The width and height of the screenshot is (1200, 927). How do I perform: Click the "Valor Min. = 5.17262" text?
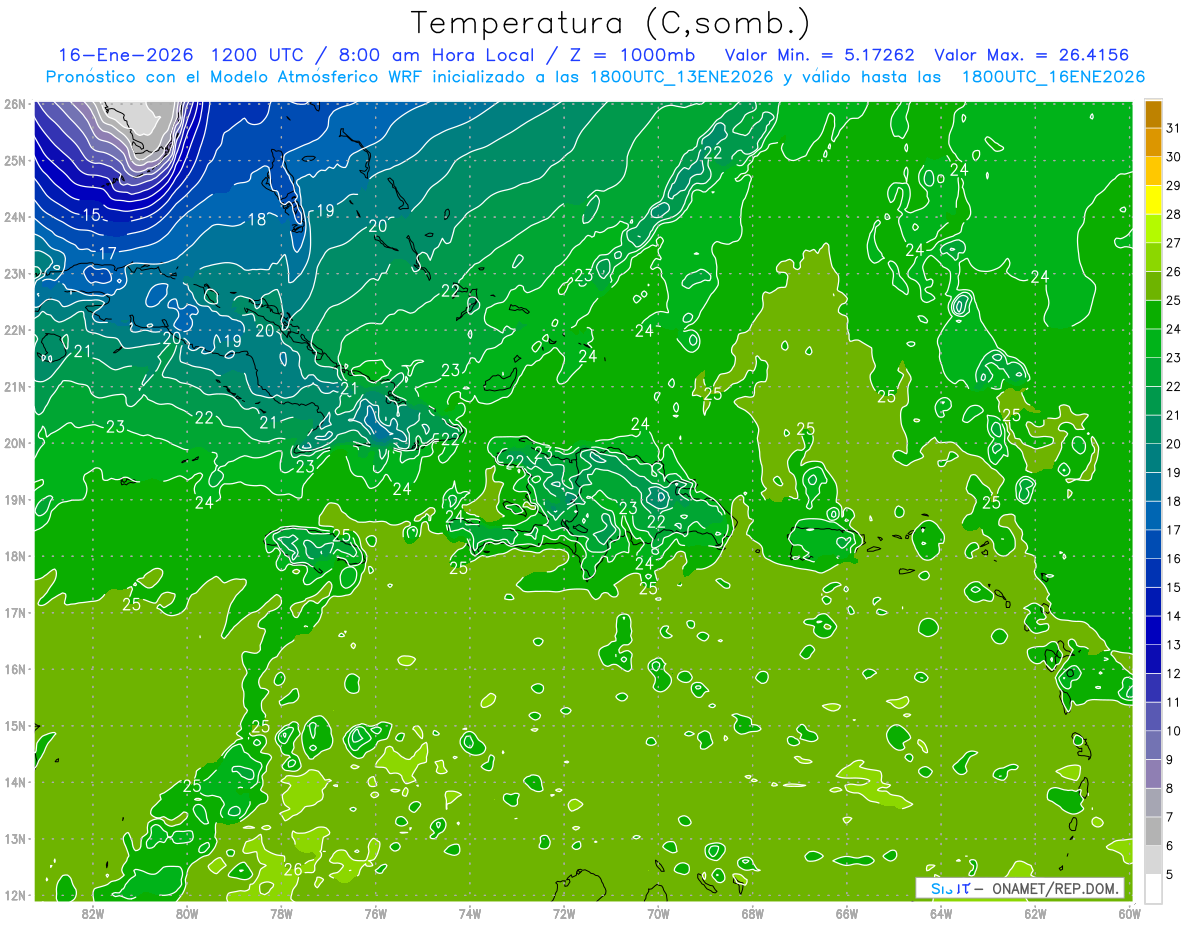click(x=820, y=54)
